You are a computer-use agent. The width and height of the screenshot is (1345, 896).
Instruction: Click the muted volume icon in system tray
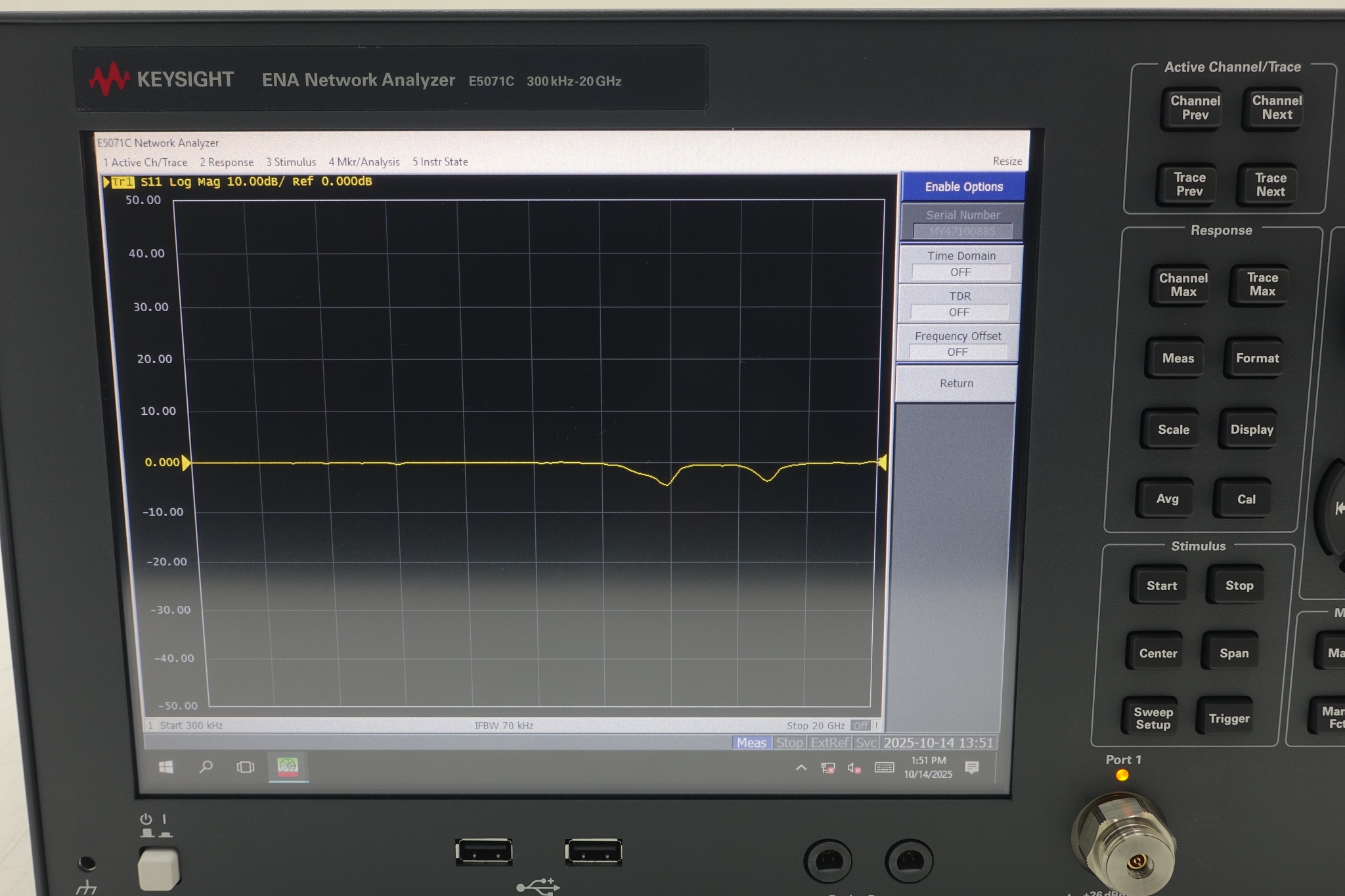(854, 768)
